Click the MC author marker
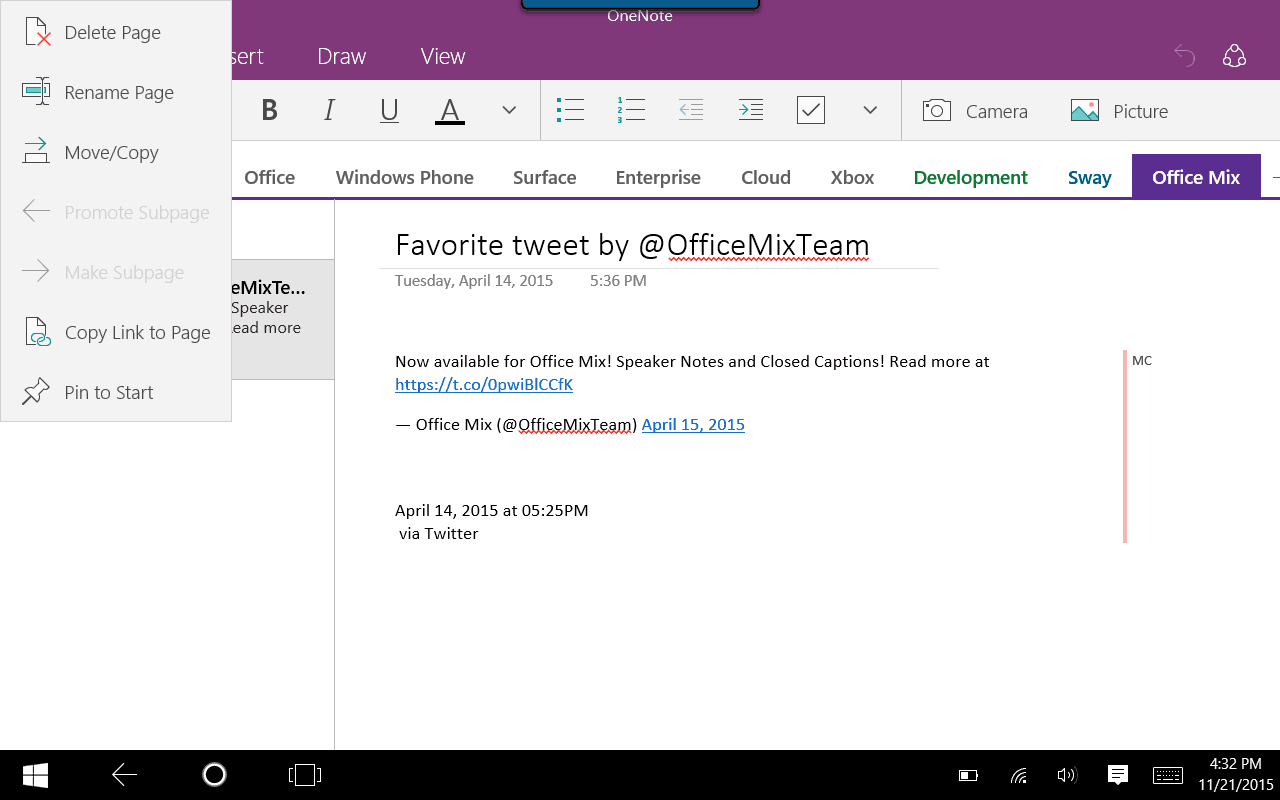 point(1142,361)
